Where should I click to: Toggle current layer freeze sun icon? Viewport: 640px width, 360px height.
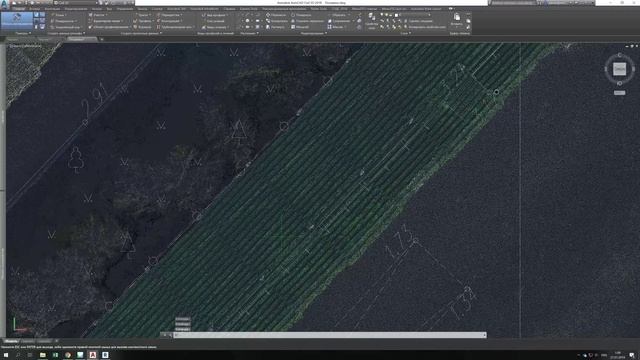click(386, 15)
